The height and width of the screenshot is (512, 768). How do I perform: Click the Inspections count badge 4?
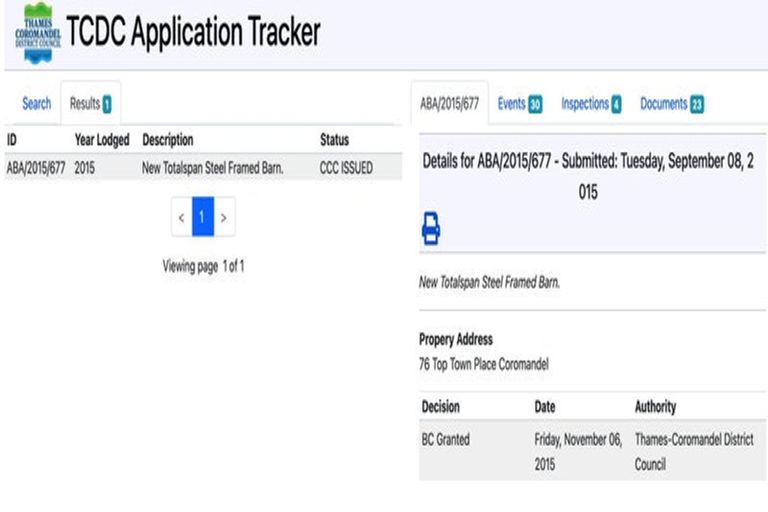(x=616, y=105)
